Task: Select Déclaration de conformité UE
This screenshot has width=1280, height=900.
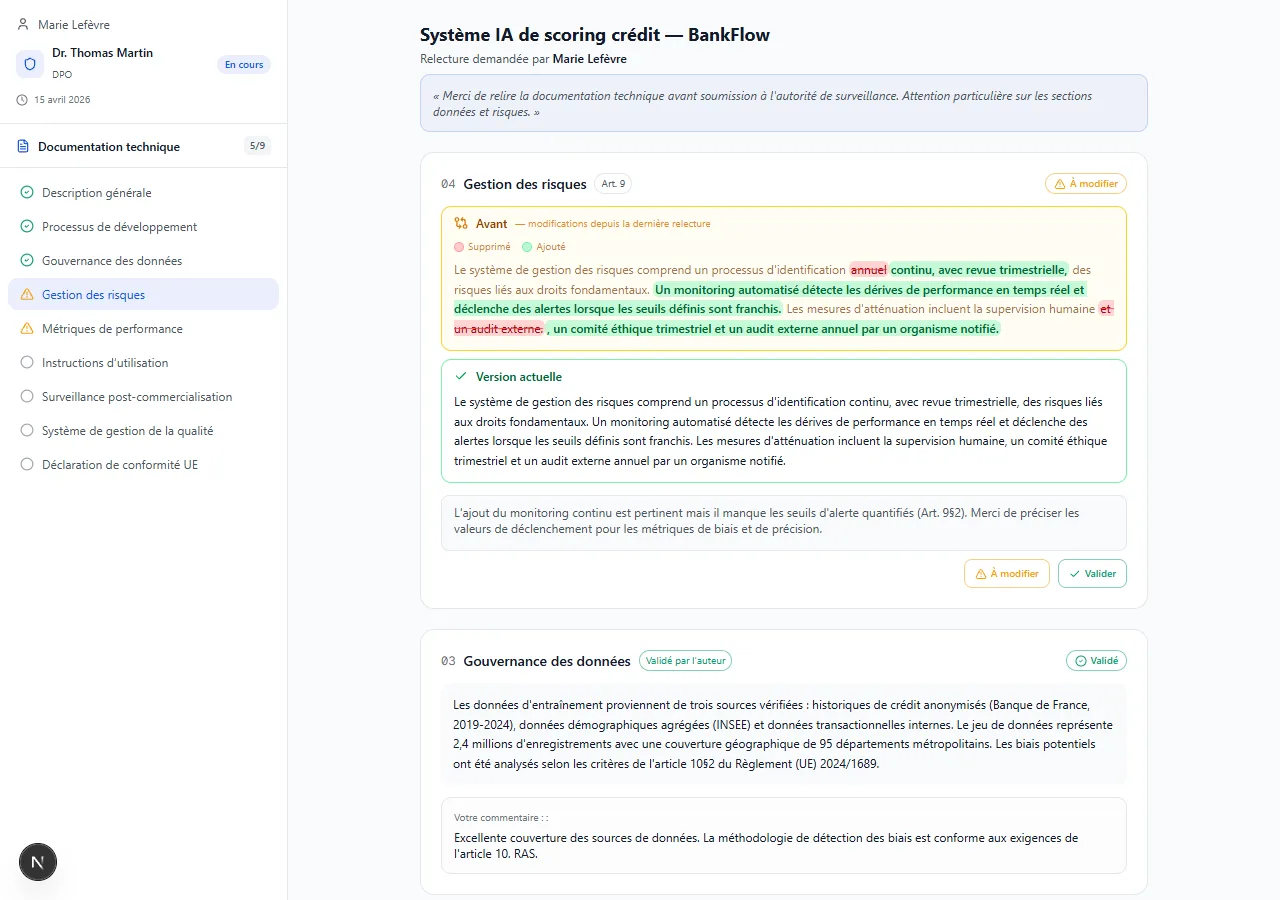Action: click(120, 465)
